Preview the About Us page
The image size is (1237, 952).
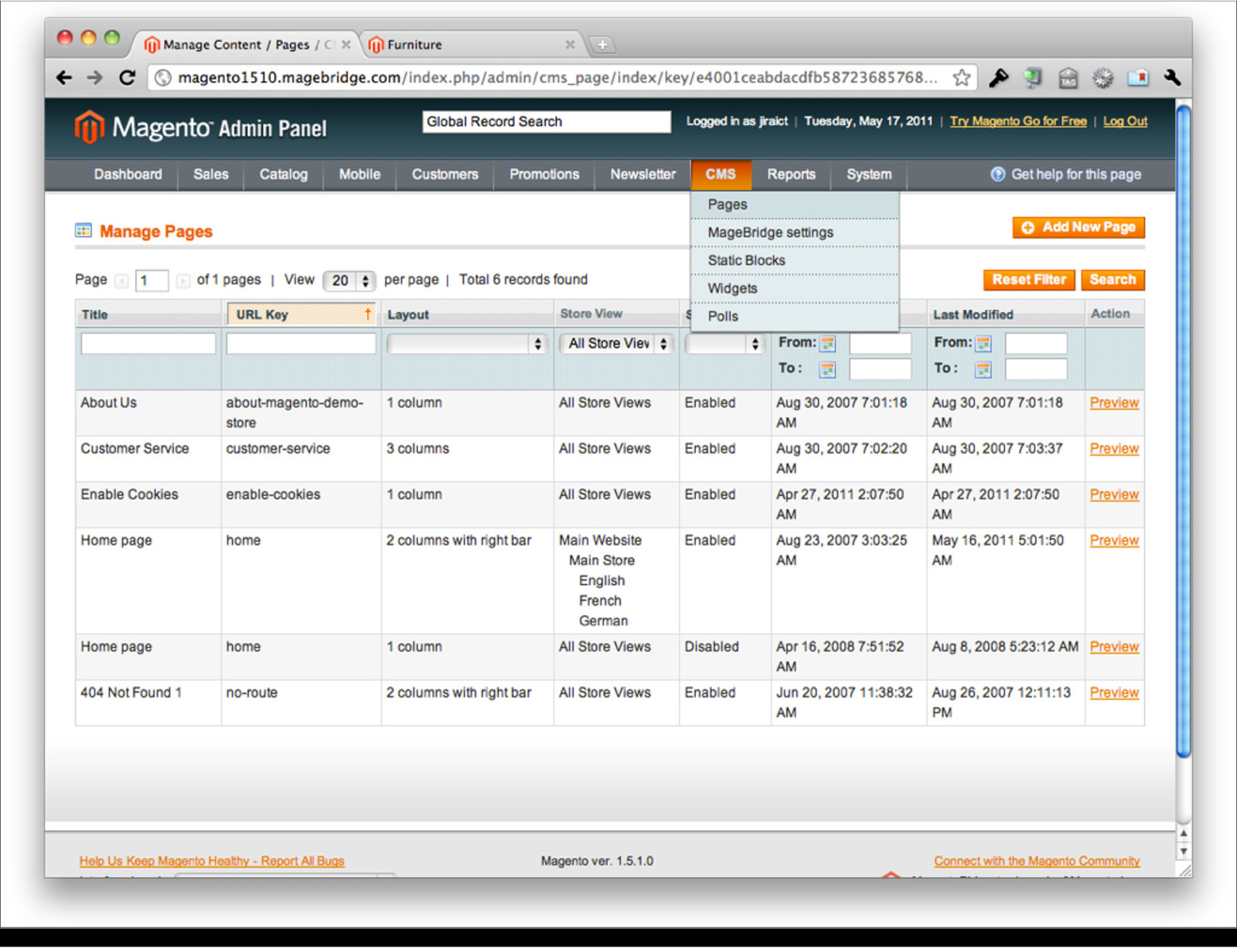[1114, 403]
